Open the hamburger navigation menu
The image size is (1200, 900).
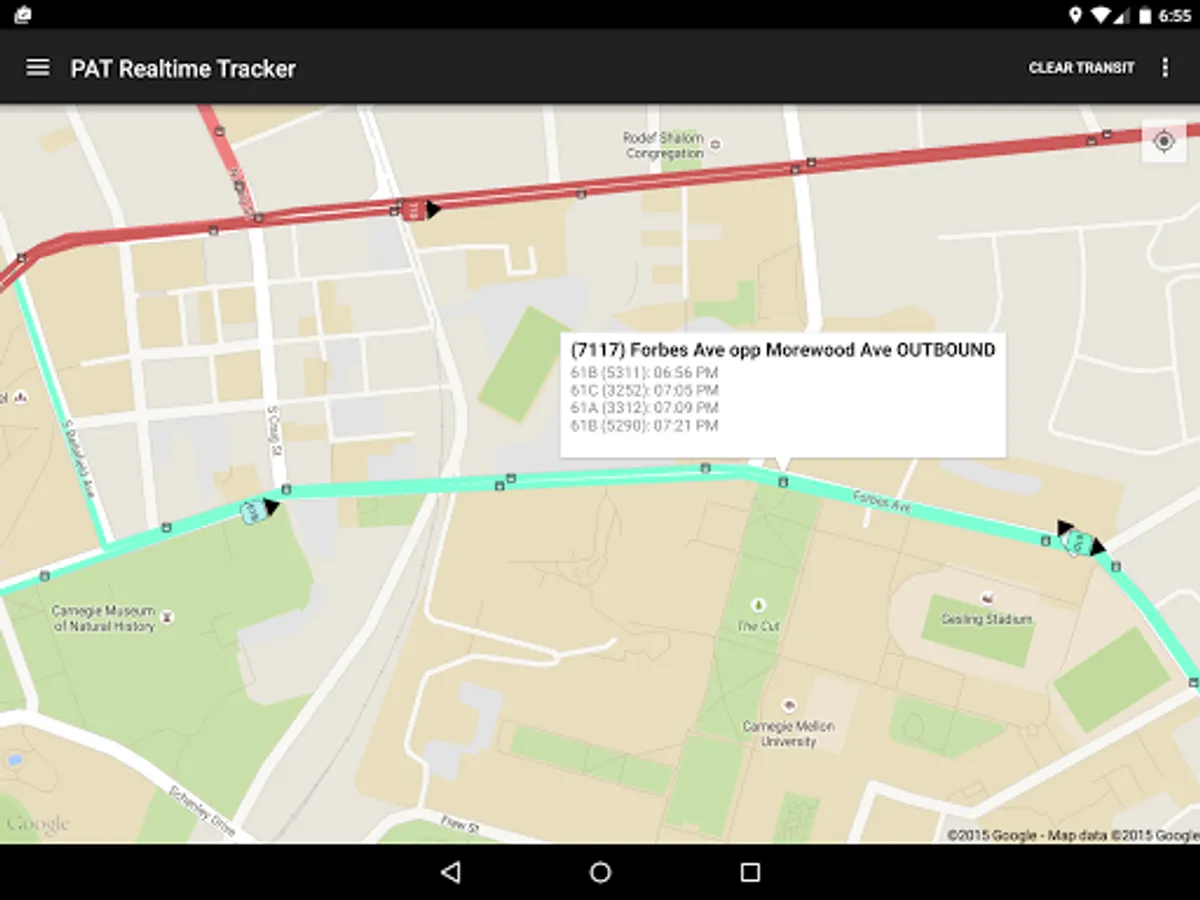(38, 68)
